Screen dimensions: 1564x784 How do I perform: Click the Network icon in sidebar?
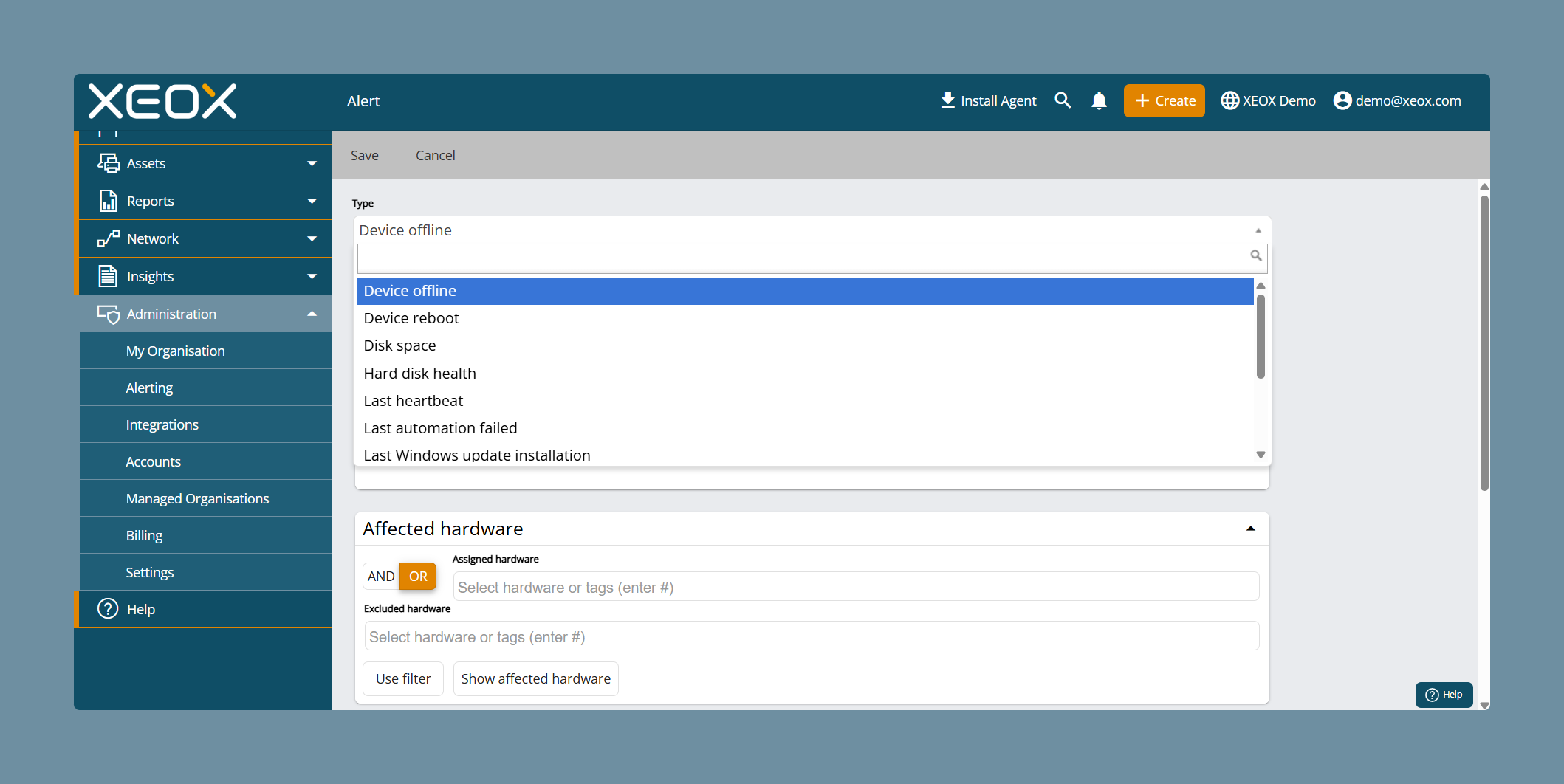coord(109,238)
